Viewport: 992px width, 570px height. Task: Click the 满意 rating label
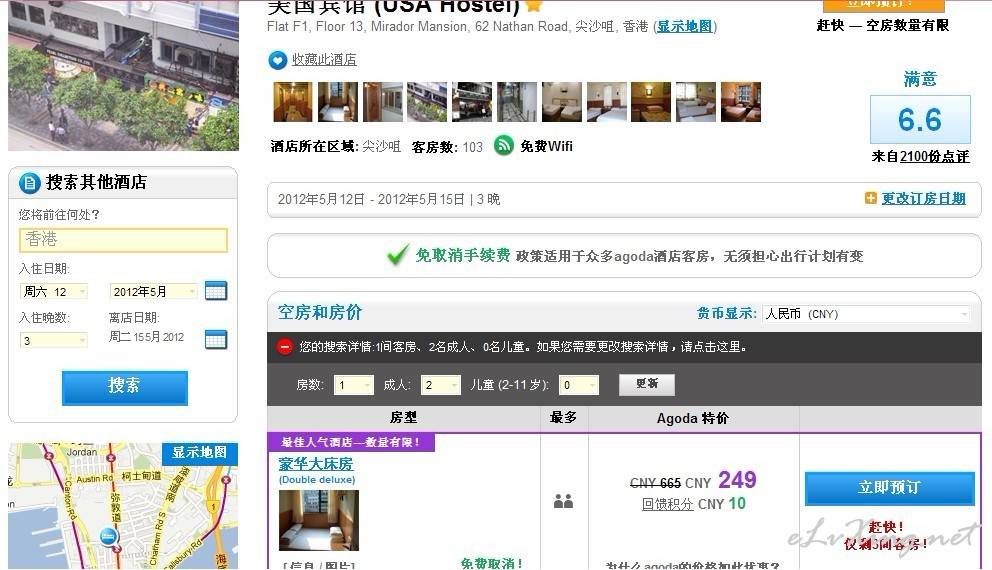[x=920, y=80]
